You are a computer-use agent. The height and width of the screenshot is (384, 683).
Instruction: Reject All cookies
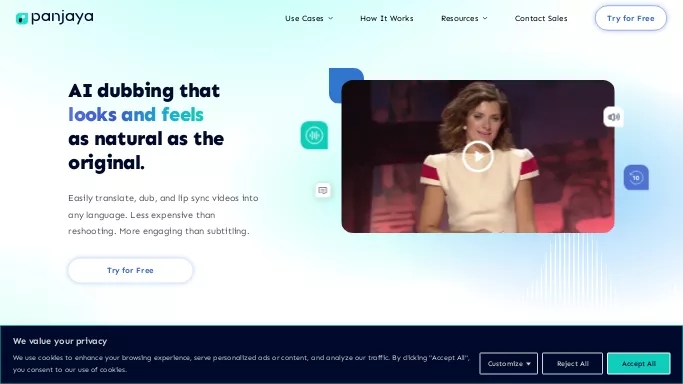tap(572, 364)
